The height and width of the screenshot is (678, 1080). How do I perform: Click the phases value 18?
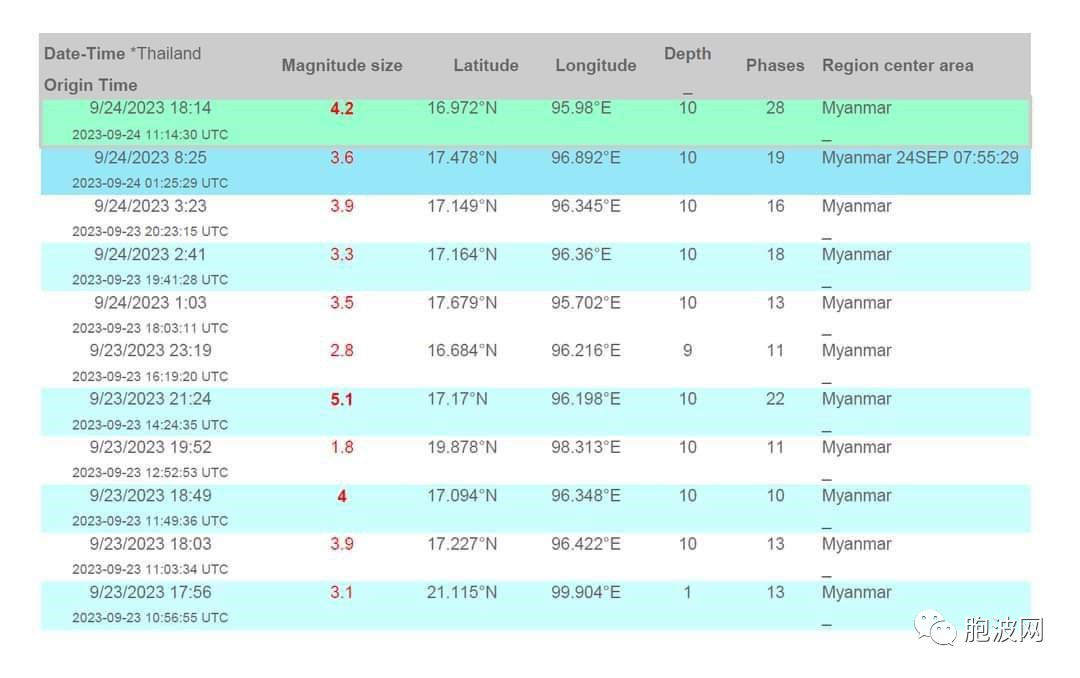pos(775,254)
